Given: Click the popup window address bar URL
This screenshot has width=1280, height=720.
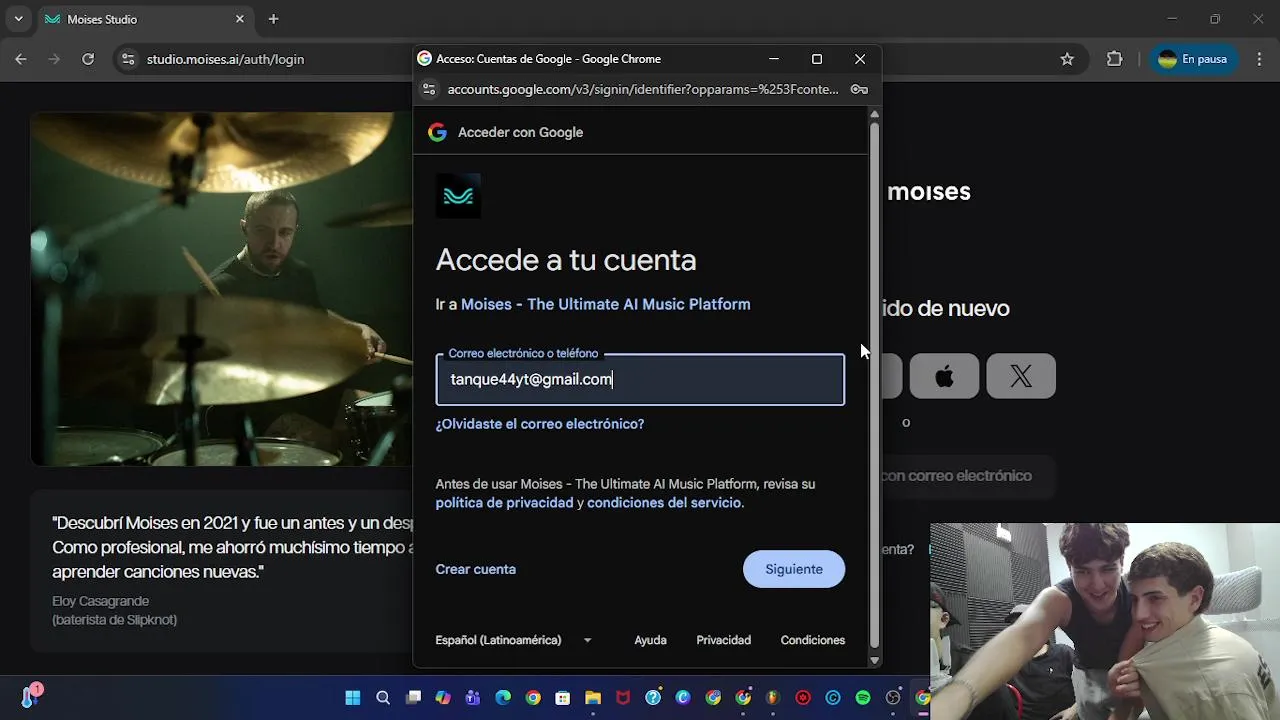Looking at the screenshot, I should click(x=643, y=89).
